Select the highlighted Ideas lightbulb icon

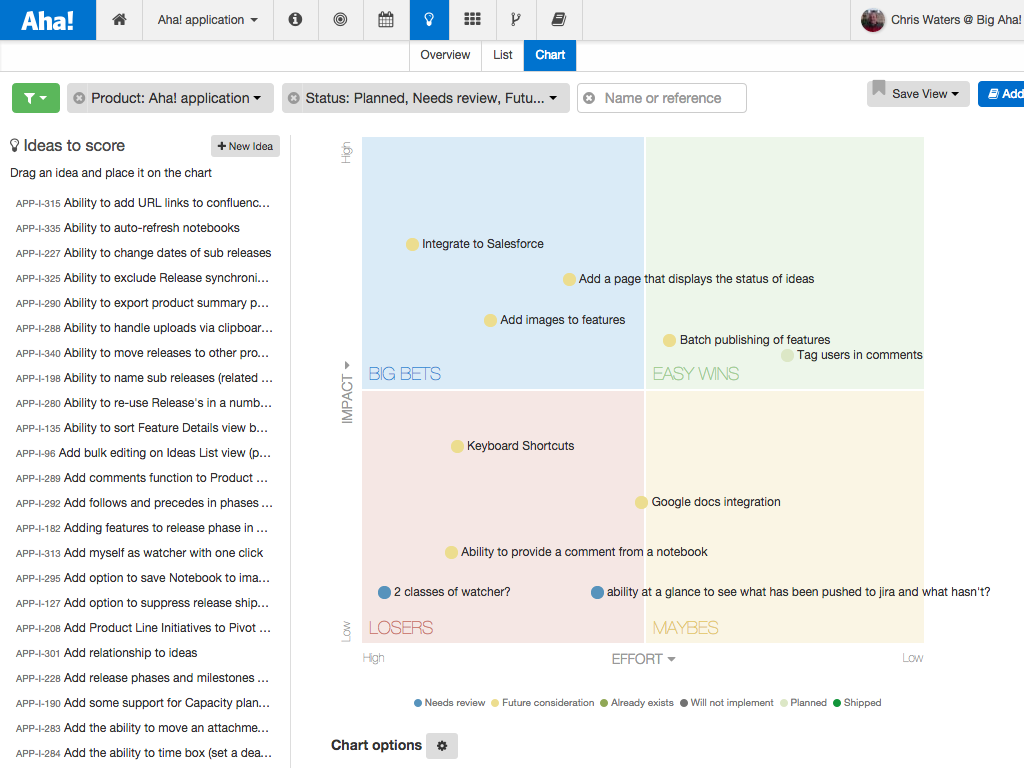pyautogui.click(x=429, y=19)
